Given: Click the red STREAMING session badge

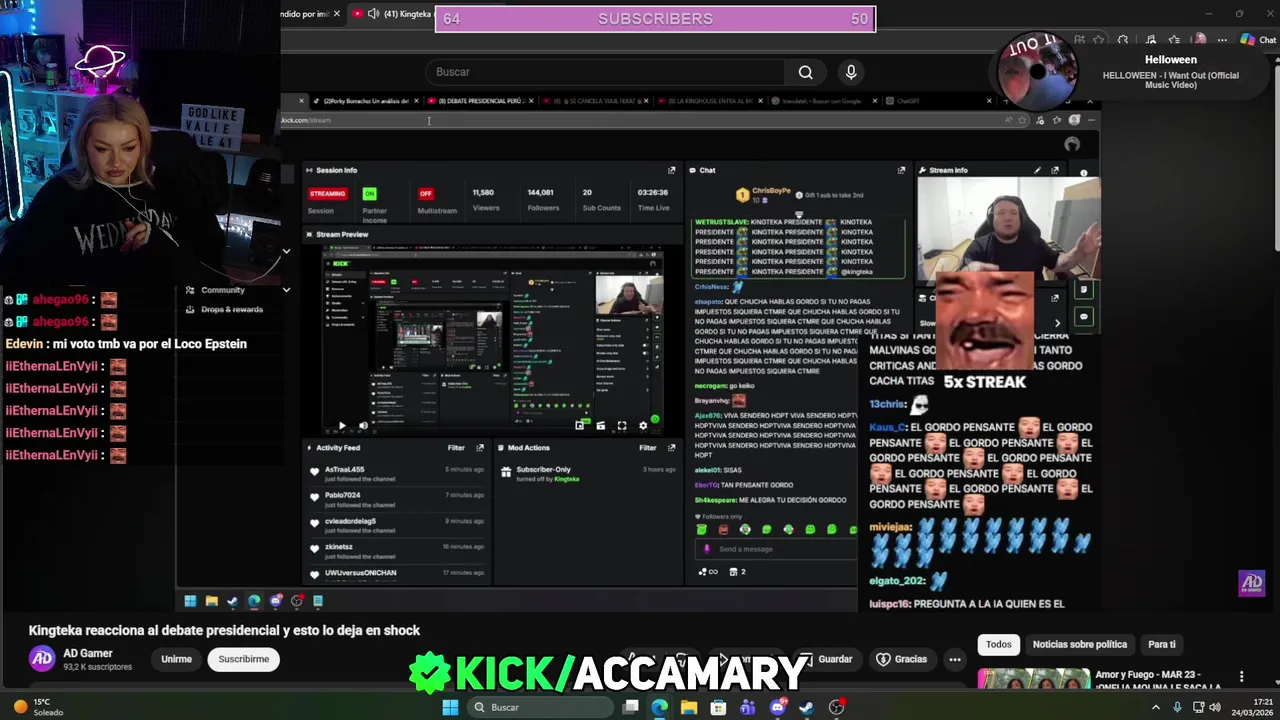Looking at the screenshot, I should click(x=327, y=193).
